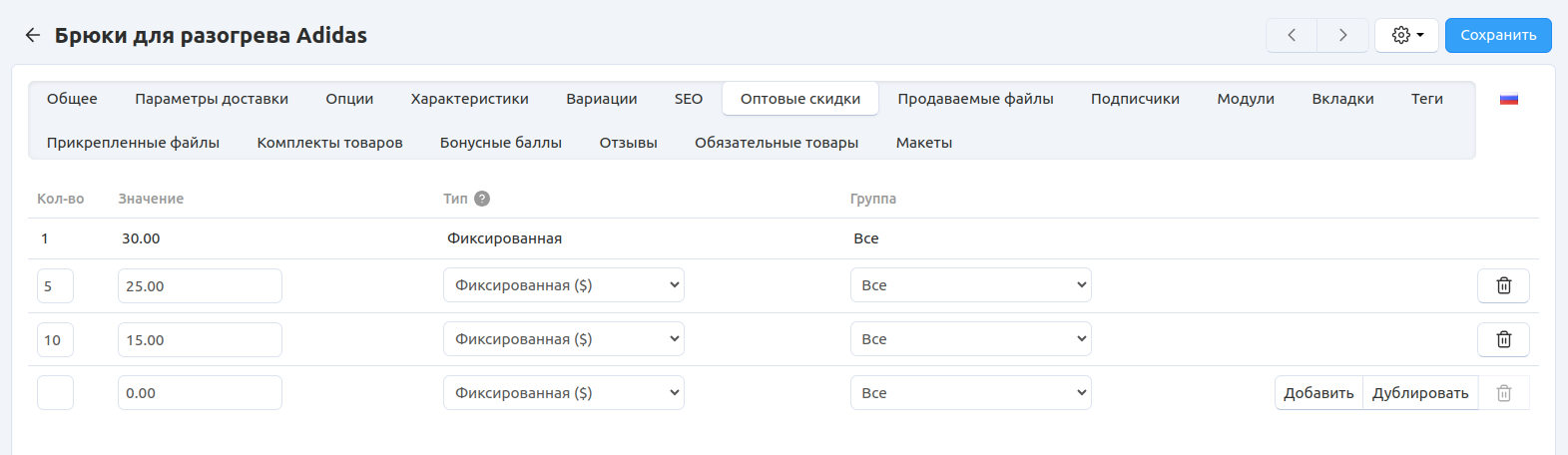Viewport: 1568px width, 455px height.
Task: Click the value field containing 25.00
Action: 200,286
